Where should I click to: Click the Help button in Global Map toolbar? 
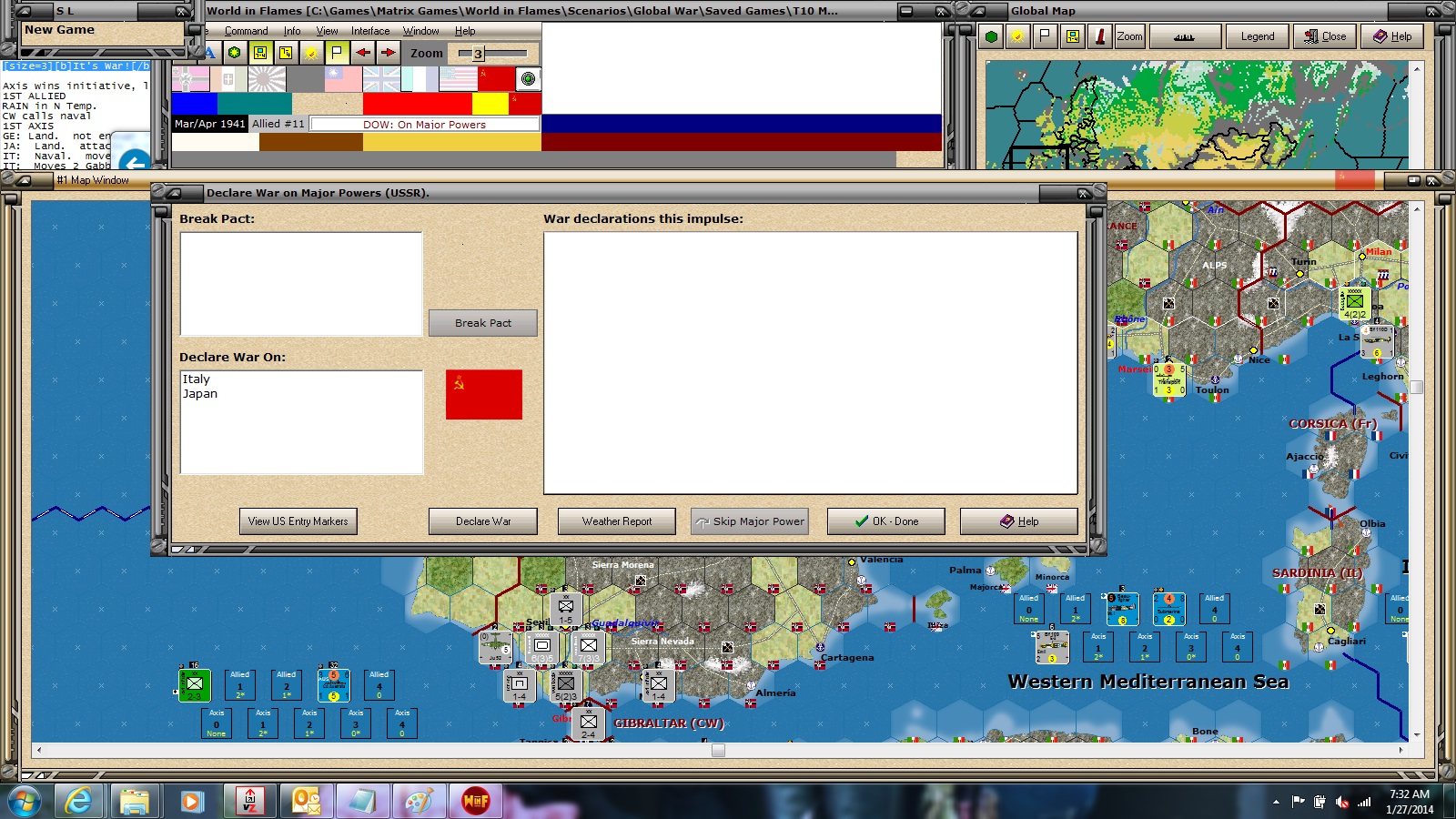coord(1392,36)
